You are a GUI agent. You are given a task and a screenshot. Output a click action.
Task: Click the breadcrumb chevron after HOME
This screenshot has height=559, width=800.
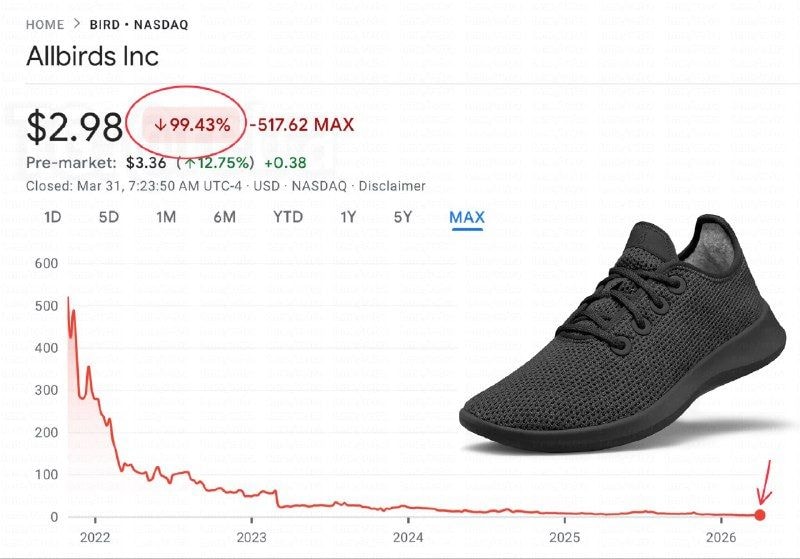pos(76,24)
